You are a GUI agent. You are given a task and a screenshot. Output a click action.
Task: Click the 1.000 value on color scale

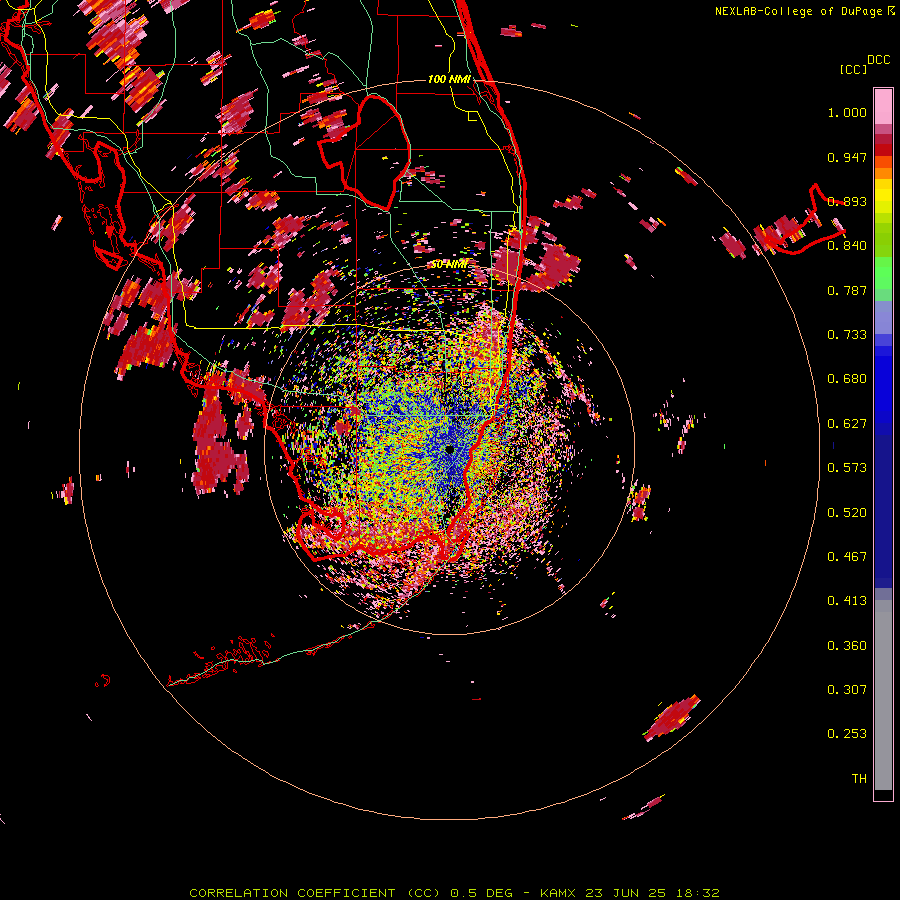point(847,112)
